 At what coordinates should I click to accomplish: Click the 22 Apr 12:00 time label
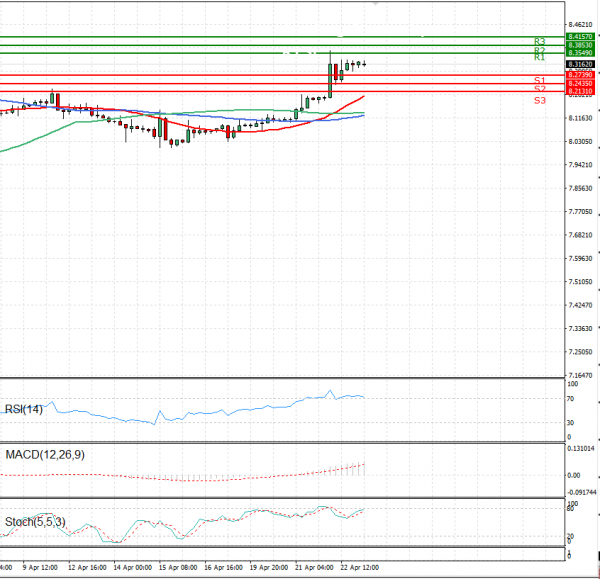360,568
